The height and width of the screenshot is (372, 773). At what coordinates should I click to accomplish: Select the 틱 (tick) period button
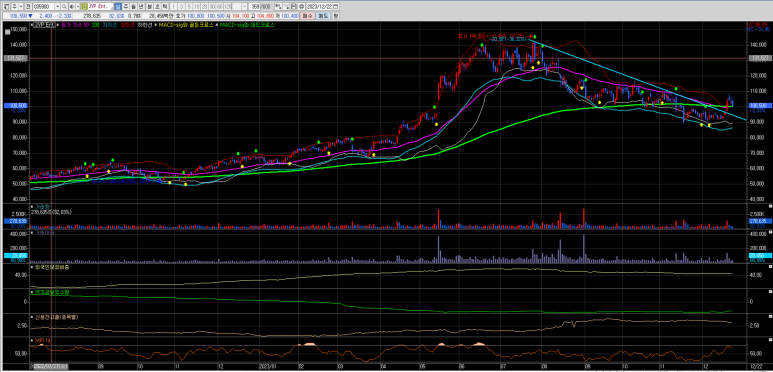pos(165,6)
